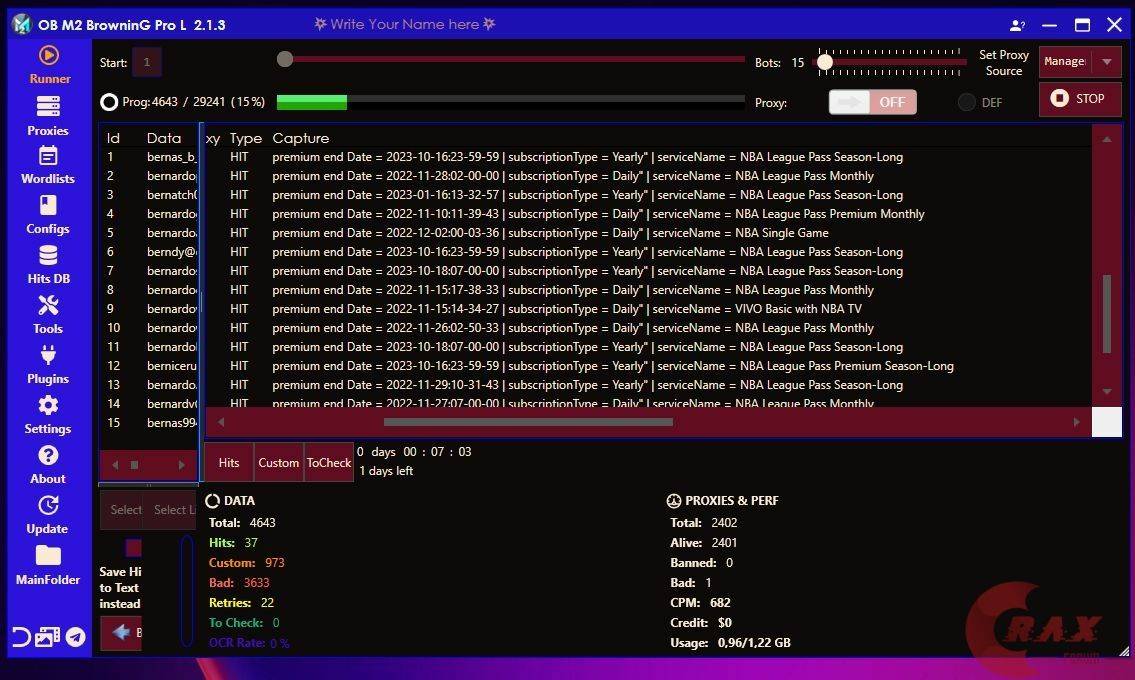Open the Plugins plug icon
1135x680 pixels.
click(x=48, y=356)
